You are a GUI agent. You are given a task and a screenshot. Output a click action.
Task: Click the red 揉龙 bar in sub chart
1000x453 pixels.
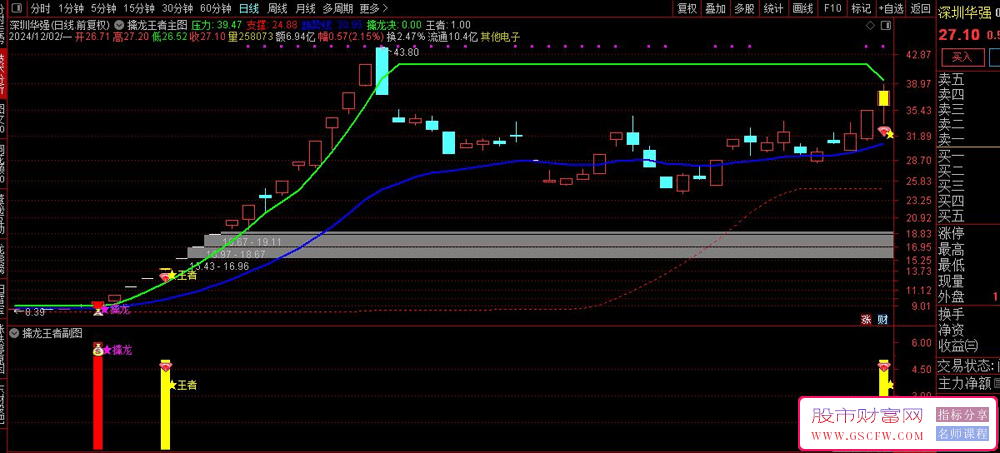pos(98,401)
